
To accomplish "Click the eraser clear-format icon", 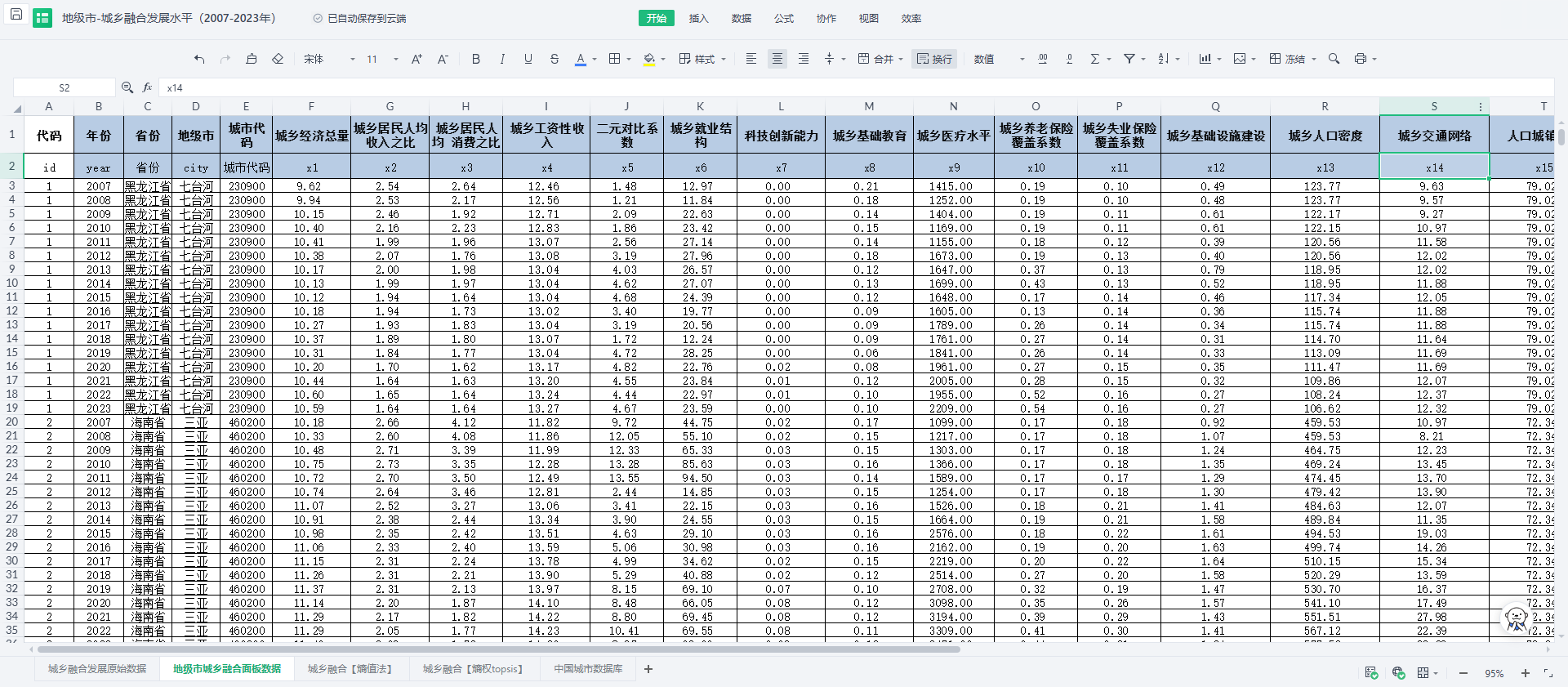I will (278, 59).
